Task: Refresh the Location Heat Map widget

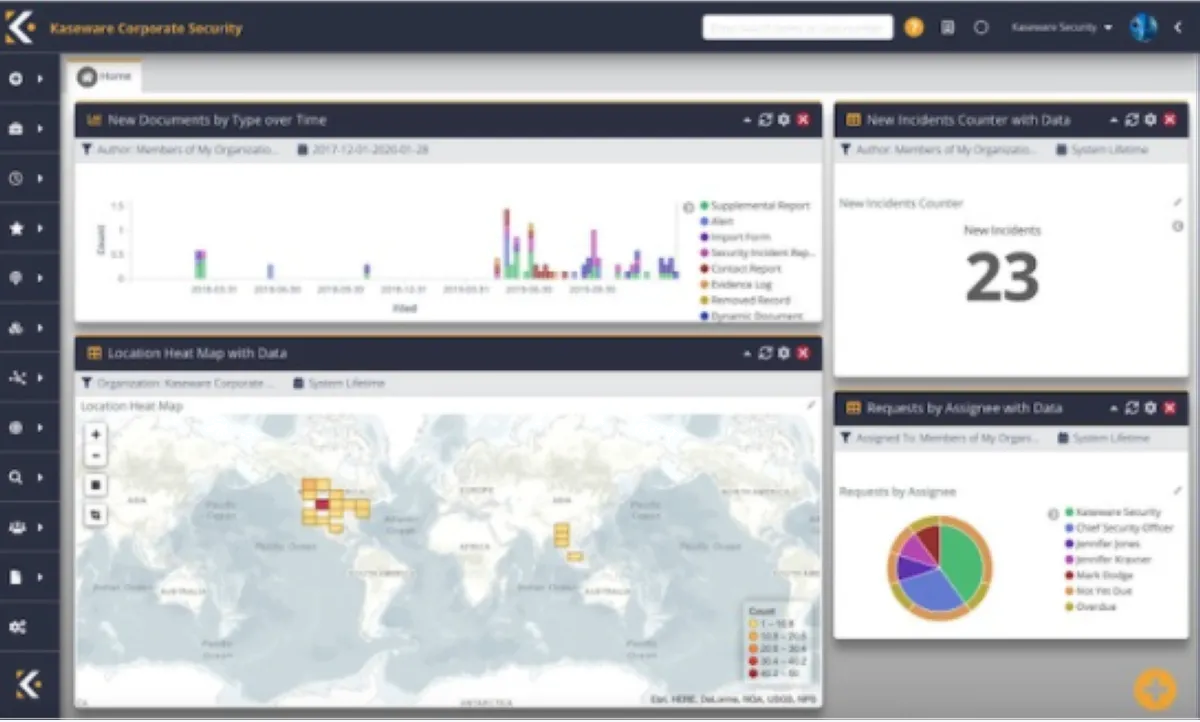Action: (x=765, y=353)
